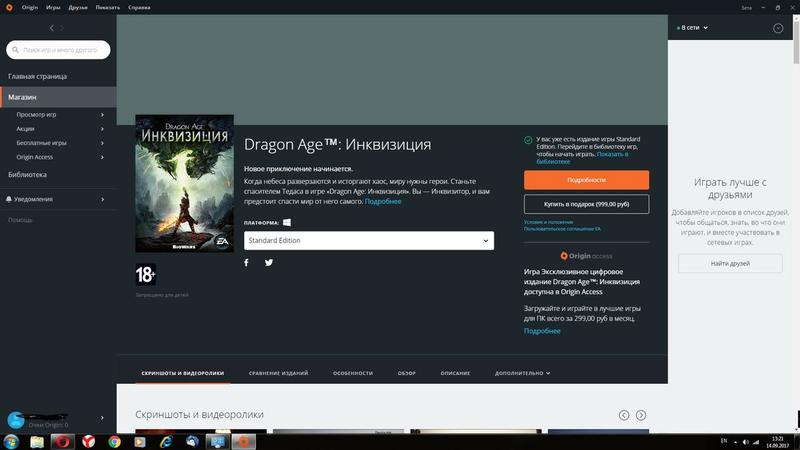The image size is (800, 450).
Task: Open the Показать menu
Action: pyautogui.click(x=108, y=7)
